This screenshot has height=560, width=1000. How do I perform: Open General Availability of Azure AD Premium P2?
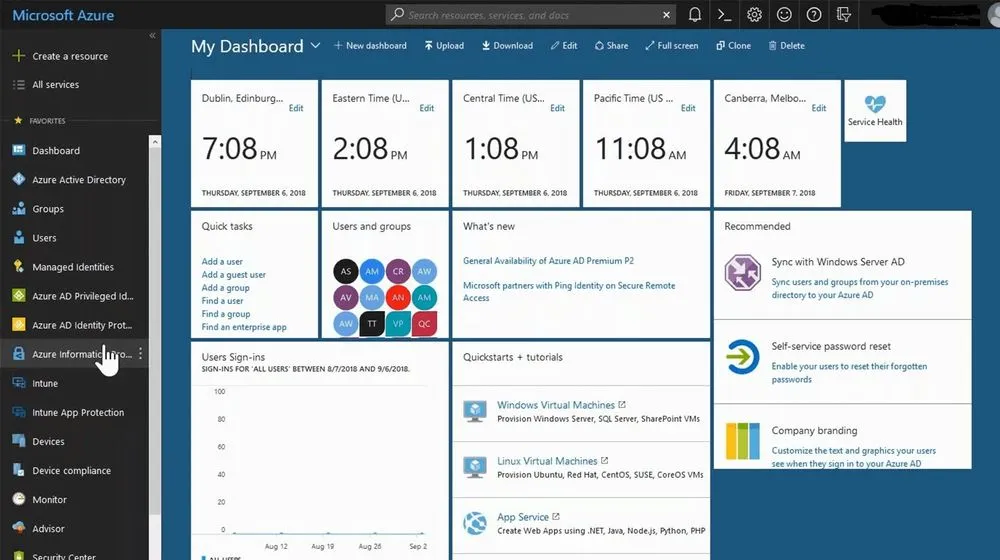coord(548,261)
